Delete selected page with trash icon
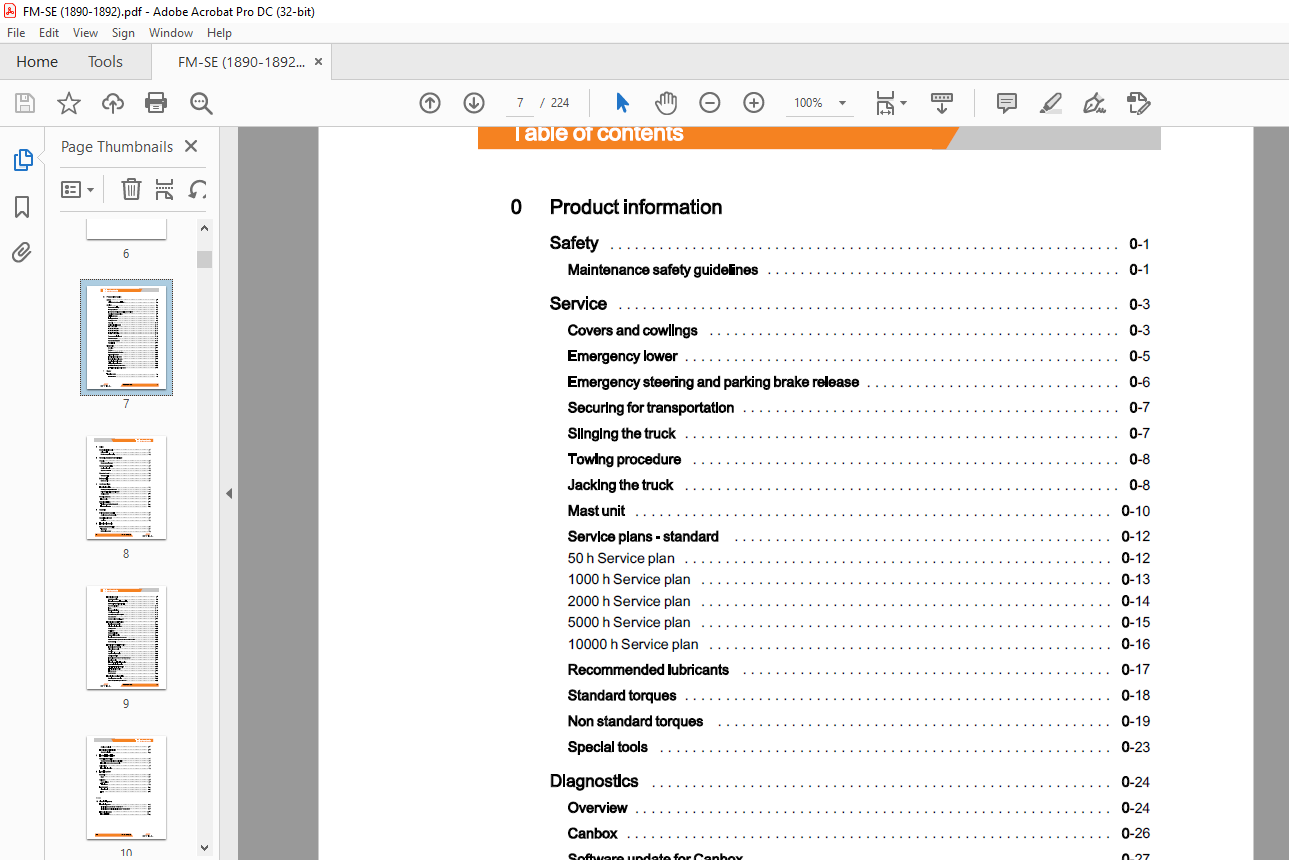The height and width of the screenshot is (860, 1289). (x=131, y=189)
